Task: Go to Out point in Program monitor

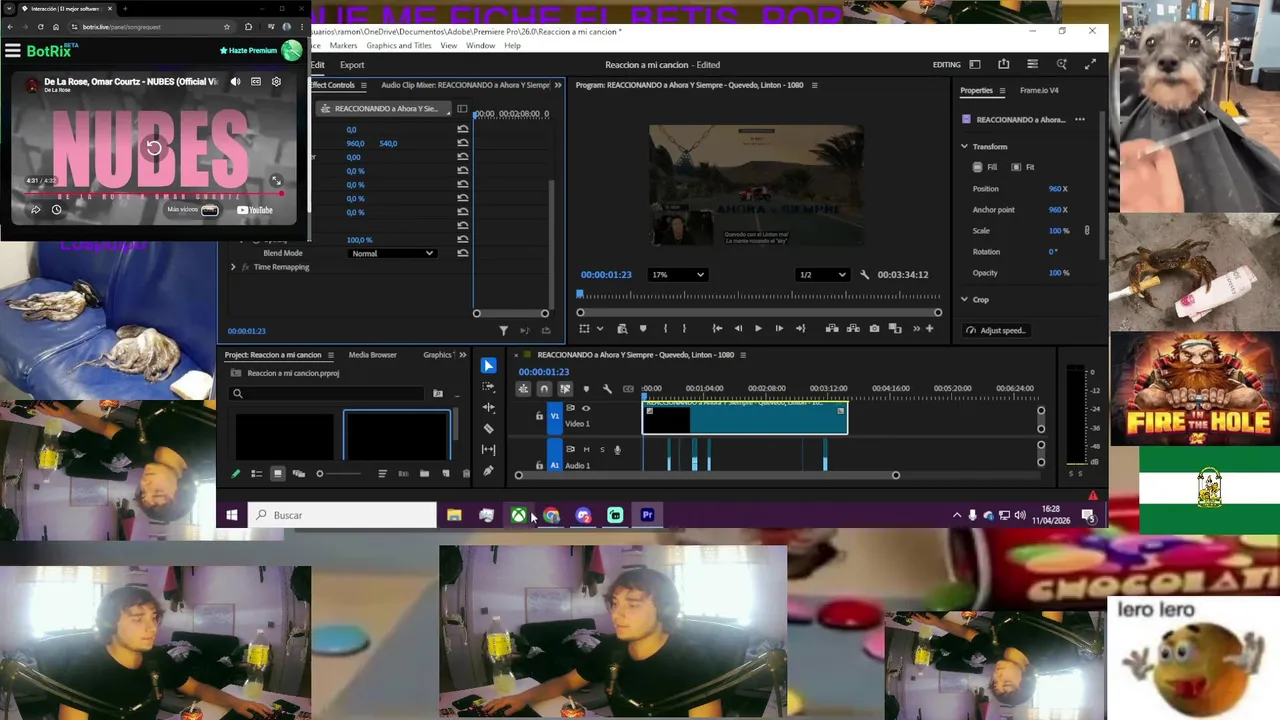Action: (x=800, y=329)
